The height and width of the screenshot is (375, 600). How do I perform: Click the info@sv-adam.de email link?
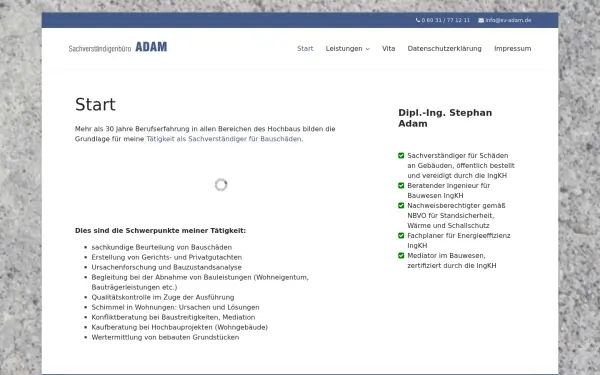[508, 20]
